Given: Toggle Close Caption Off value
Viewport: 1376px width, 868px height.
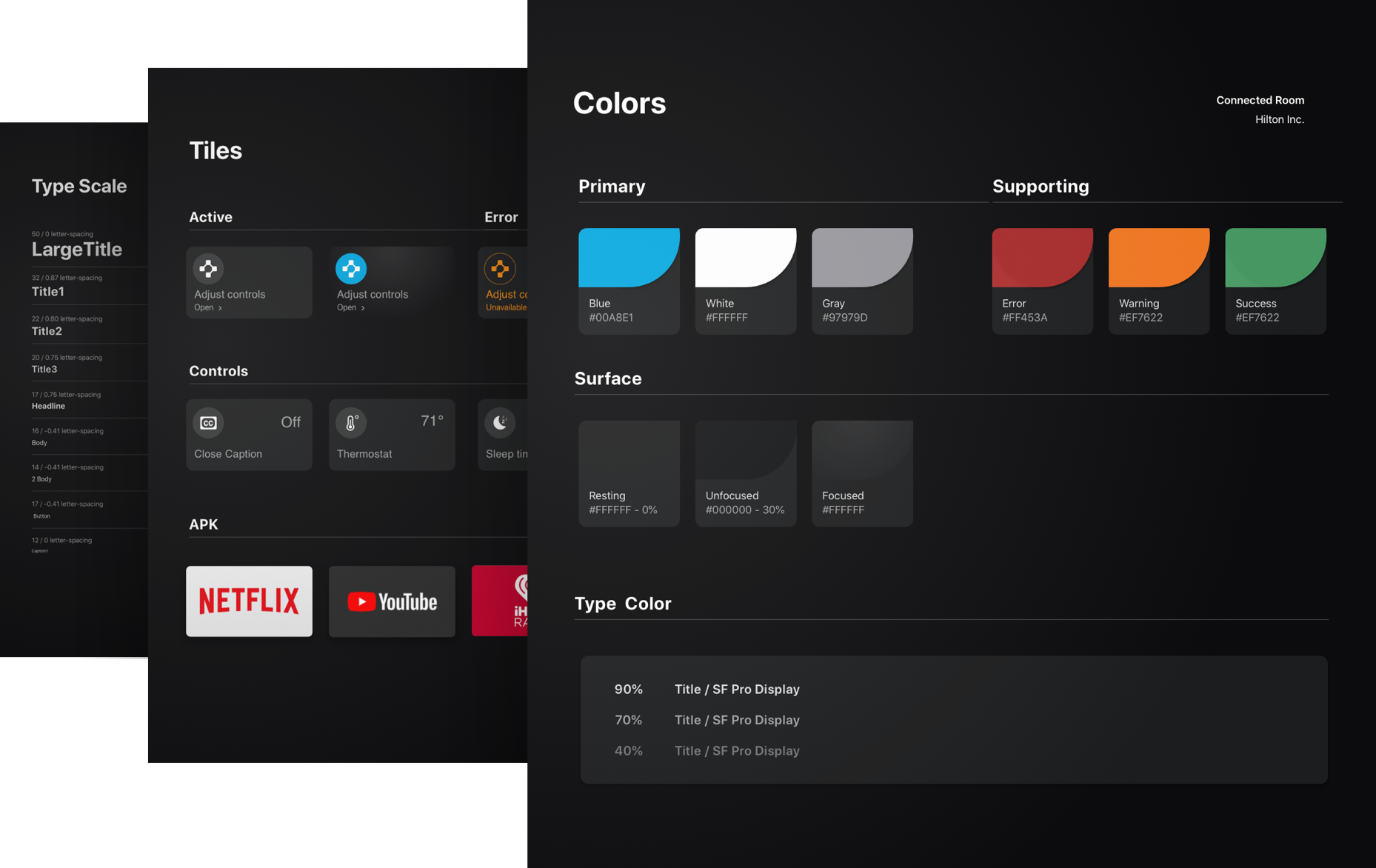Looking at the screenshot, I should tap(290, 422).
